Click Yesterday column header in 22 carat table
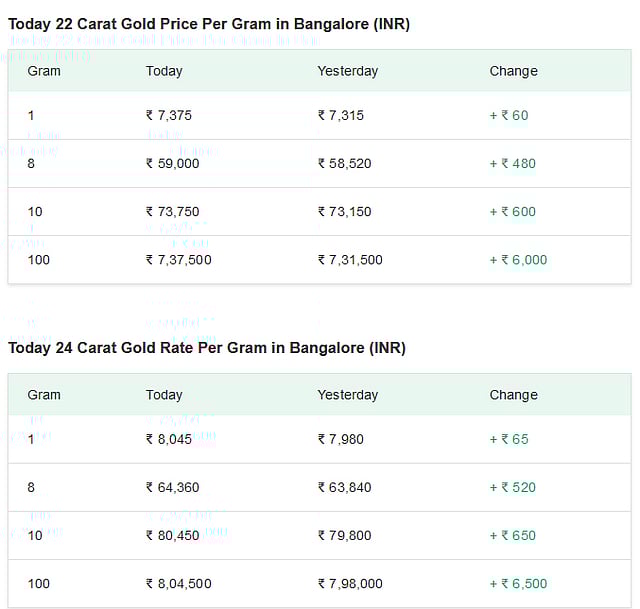Screen dimensions: 640x609 [348, 71]
